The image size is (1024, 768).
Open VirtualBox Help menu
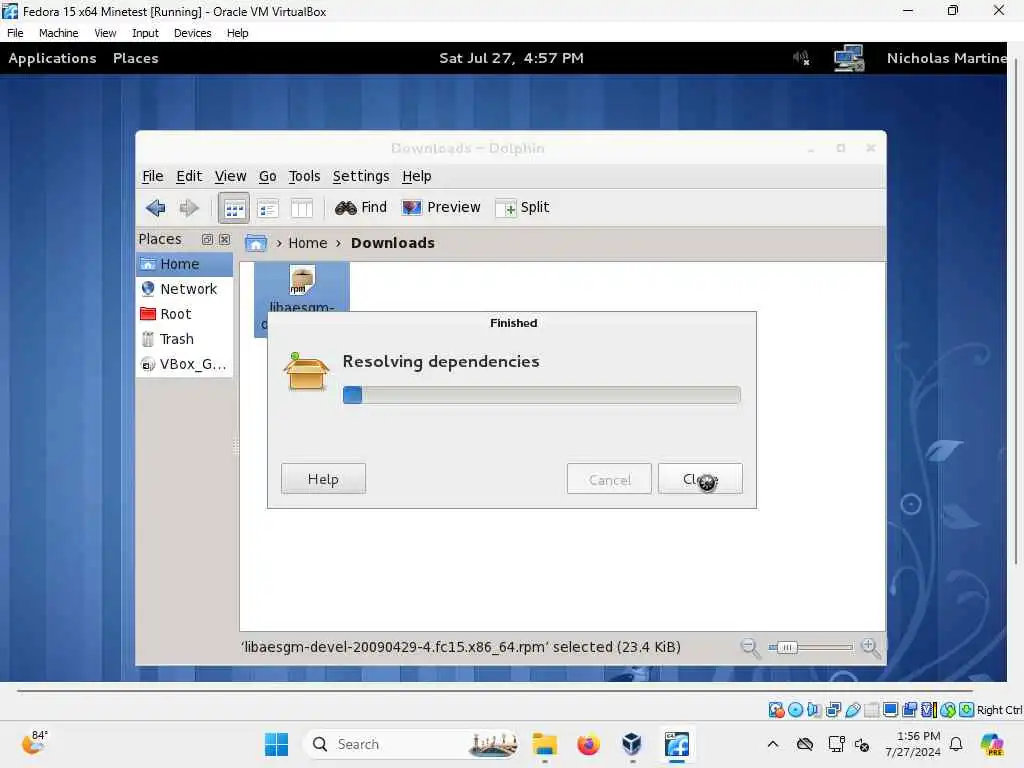[x=237, y=33]
